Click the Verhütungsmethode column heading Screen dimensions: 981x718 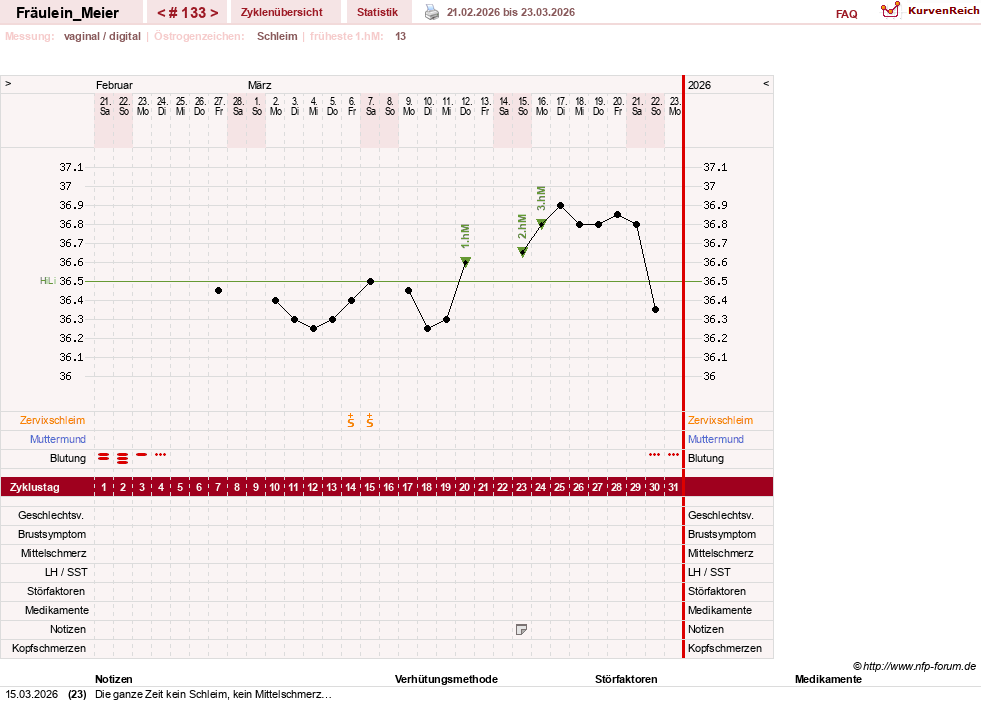[x=446, y=679]
